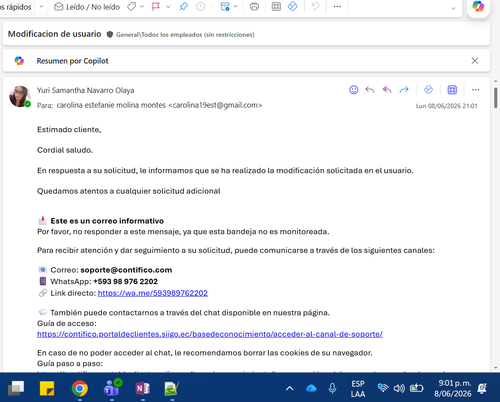Pin this email with the pin icon

click(183, 7)
